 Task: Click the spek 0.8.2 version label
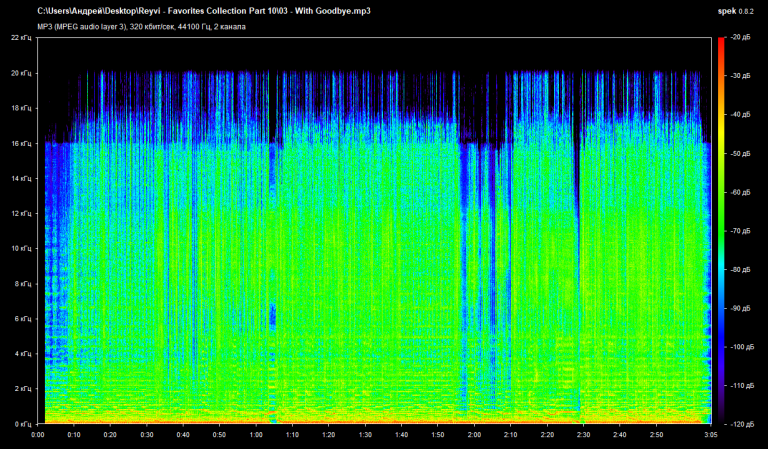[736, 11]
